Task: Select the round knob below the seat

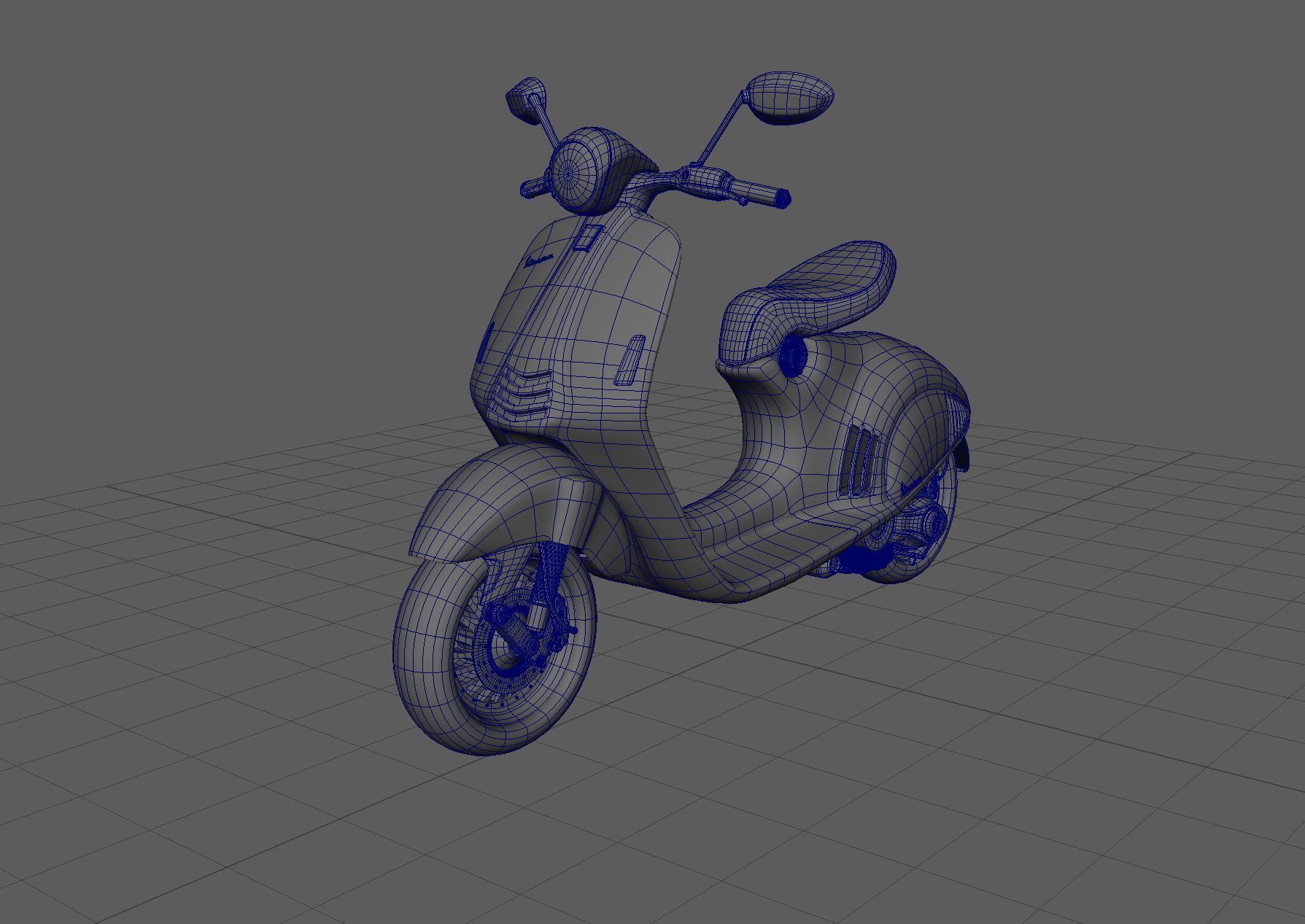Action: 793,357
